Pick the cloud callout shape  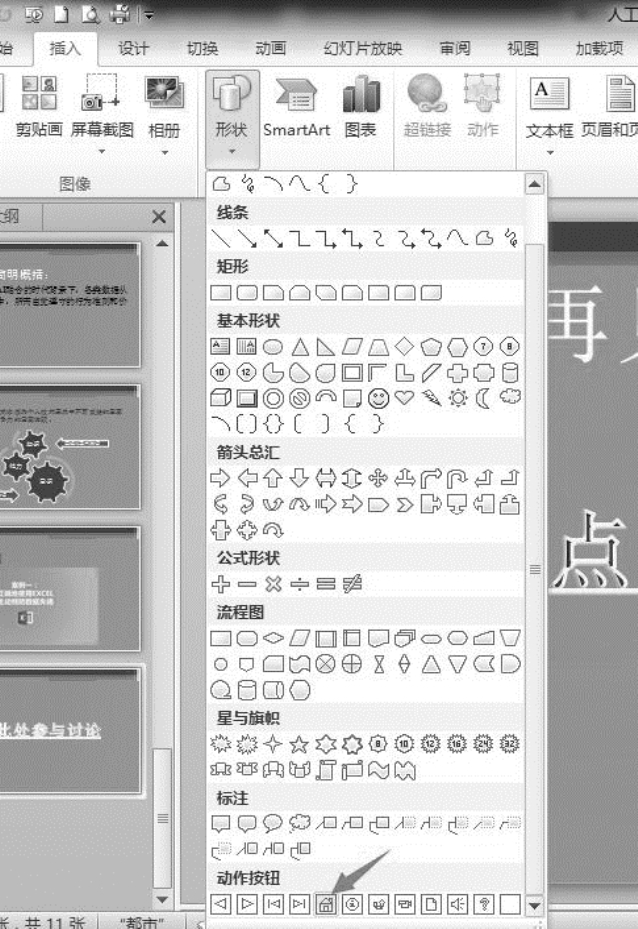[x=299, y=824]
